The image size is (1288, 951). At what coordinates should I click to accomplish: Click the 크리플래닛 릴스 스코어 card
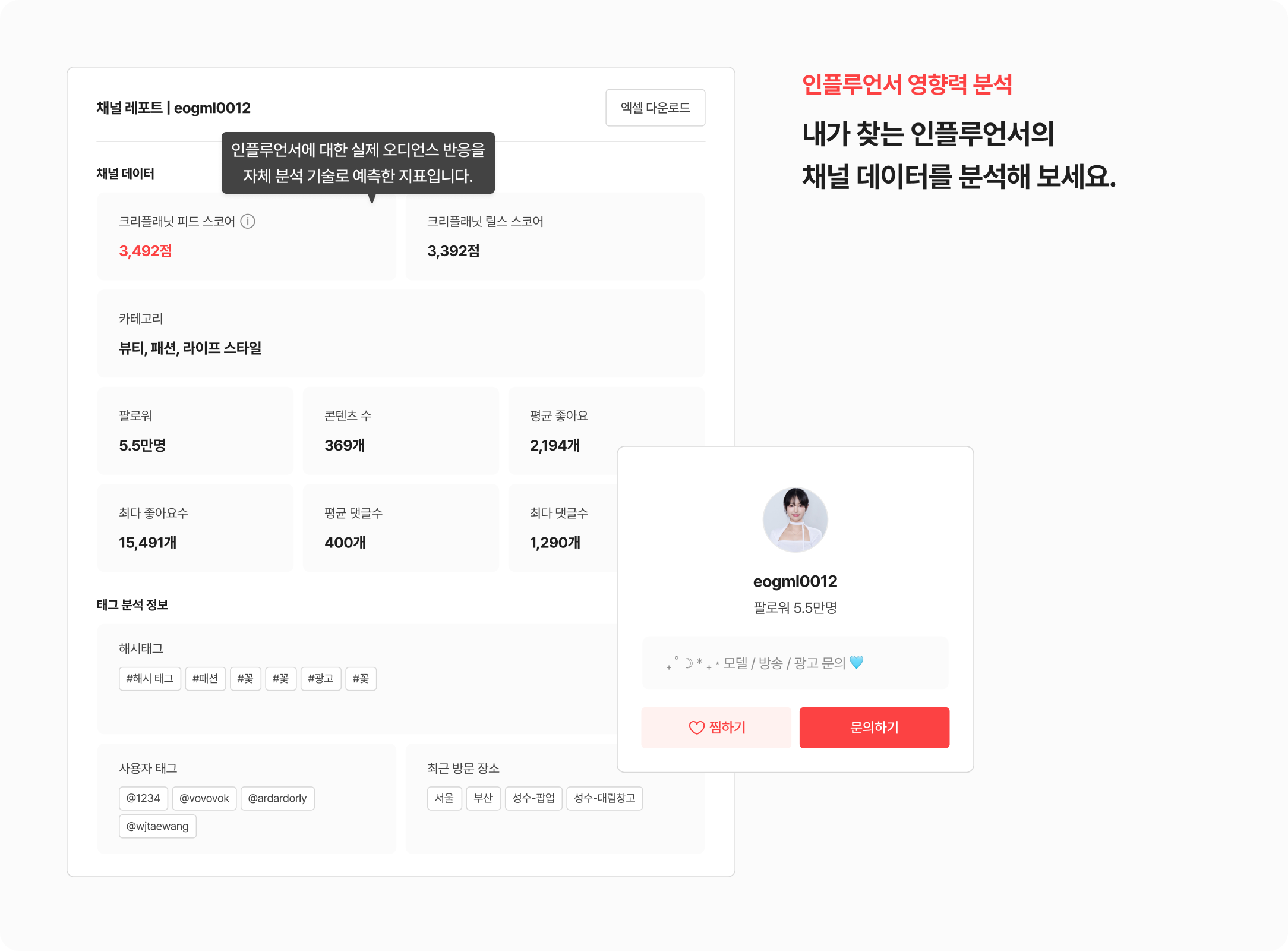click(x=555, y=237)
